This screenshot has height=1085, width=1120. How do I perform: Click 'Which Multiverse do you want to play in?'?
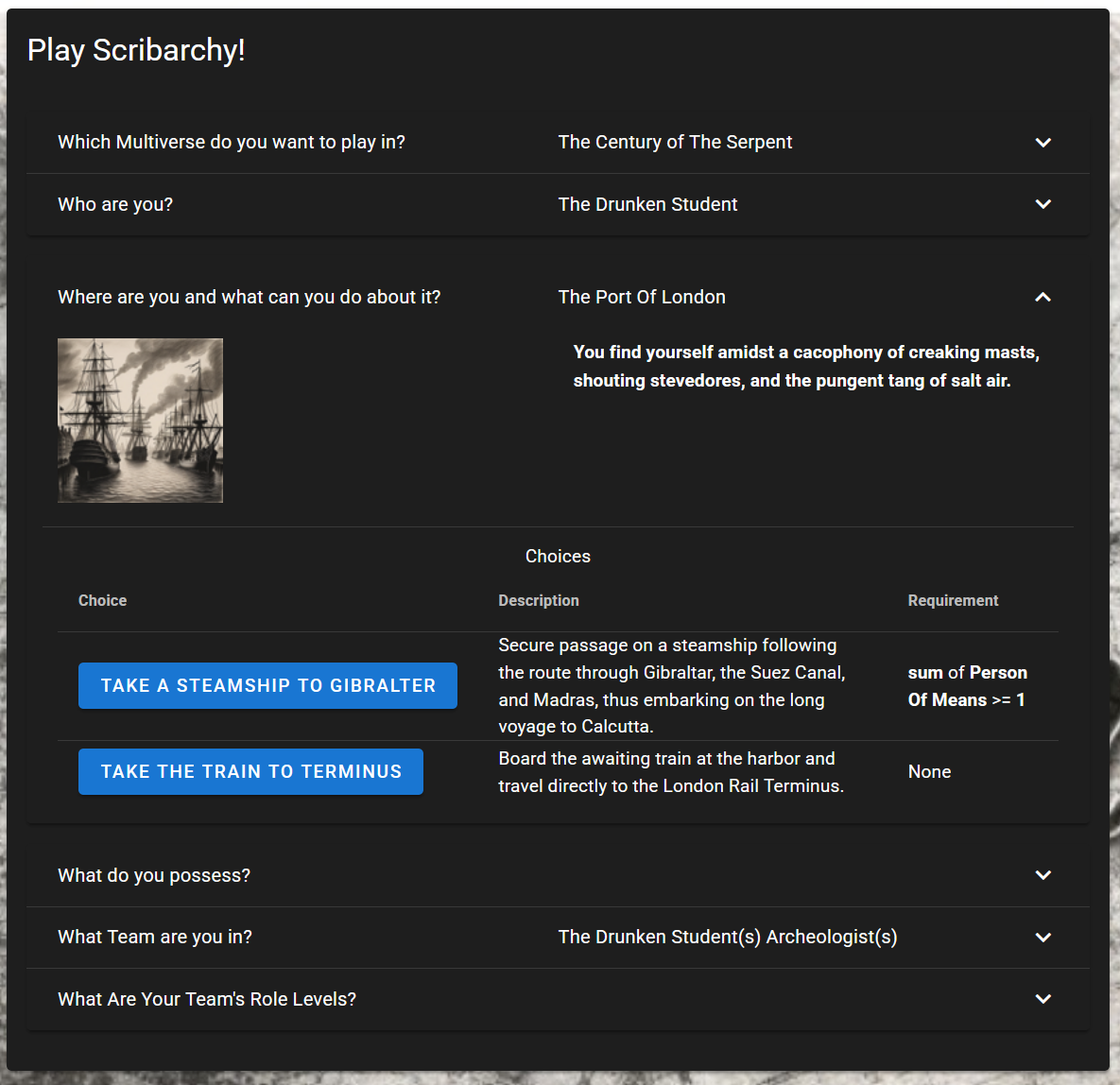[x=232, y=142]
